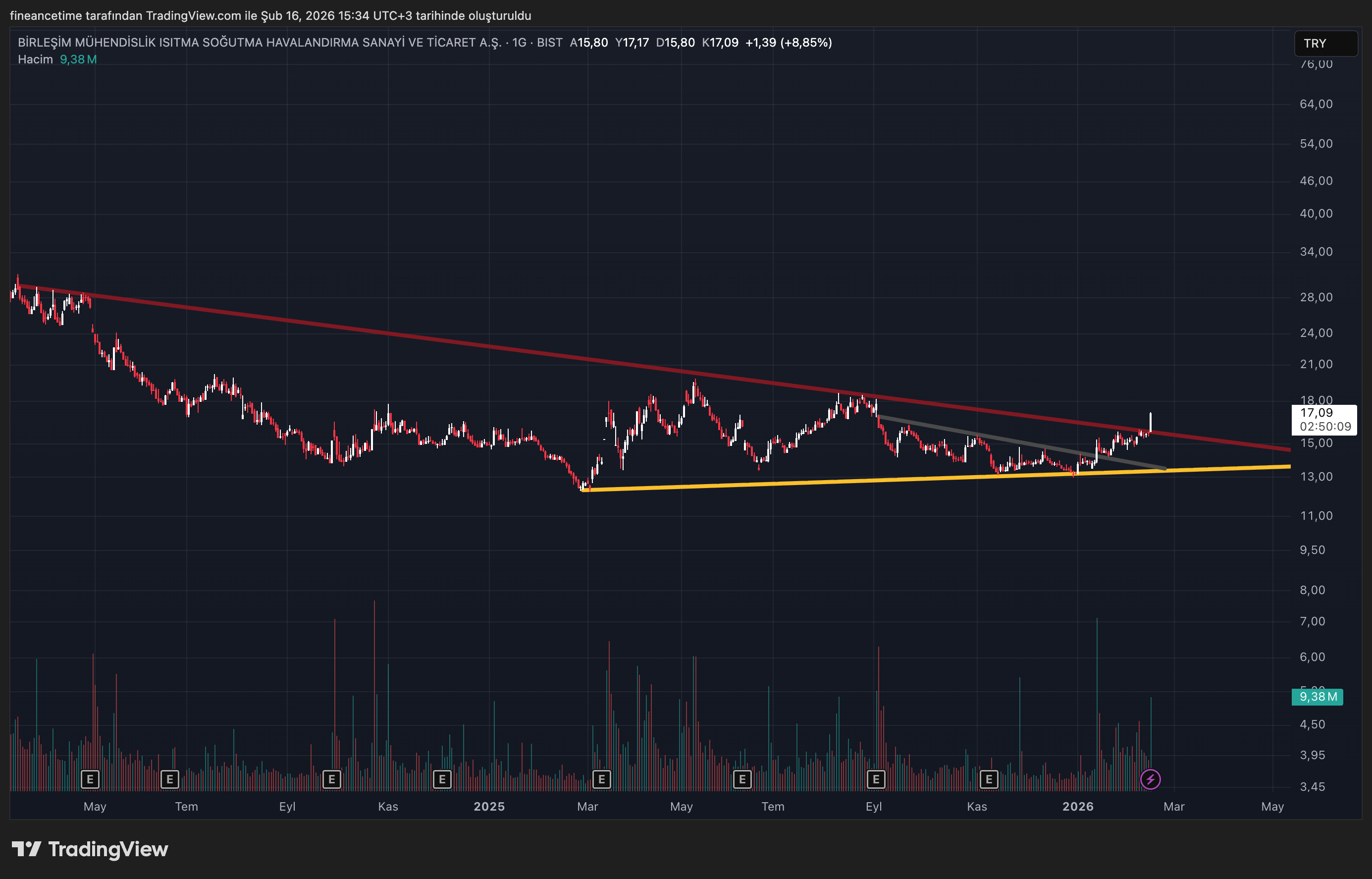Click the green 9,38 M volume badge
Image resolution: width=1372 pixels, height=879 pixels.
1317,696
